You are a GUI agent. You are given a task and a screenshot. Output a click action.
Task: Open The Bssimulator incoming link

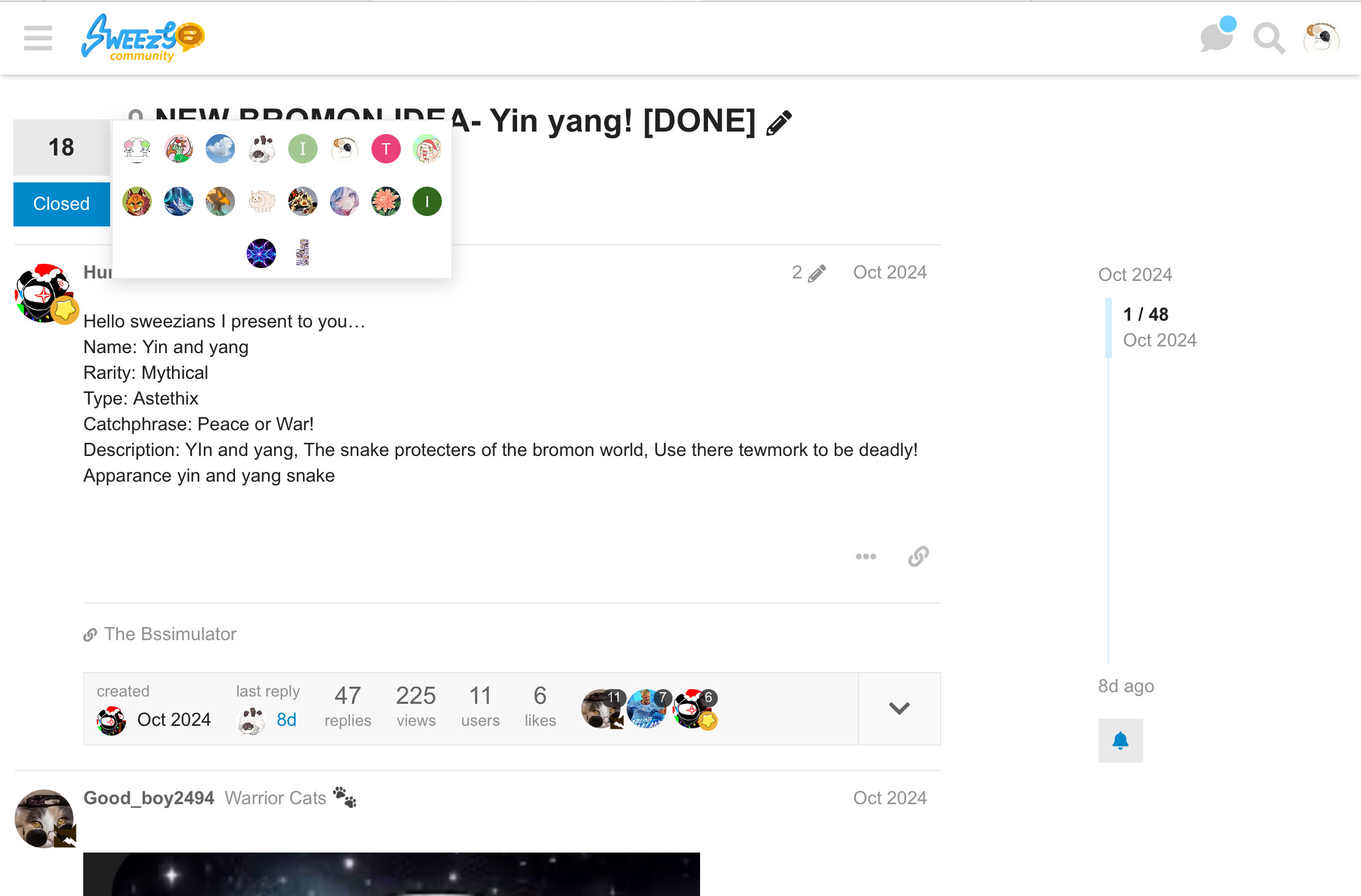(170, 634)
